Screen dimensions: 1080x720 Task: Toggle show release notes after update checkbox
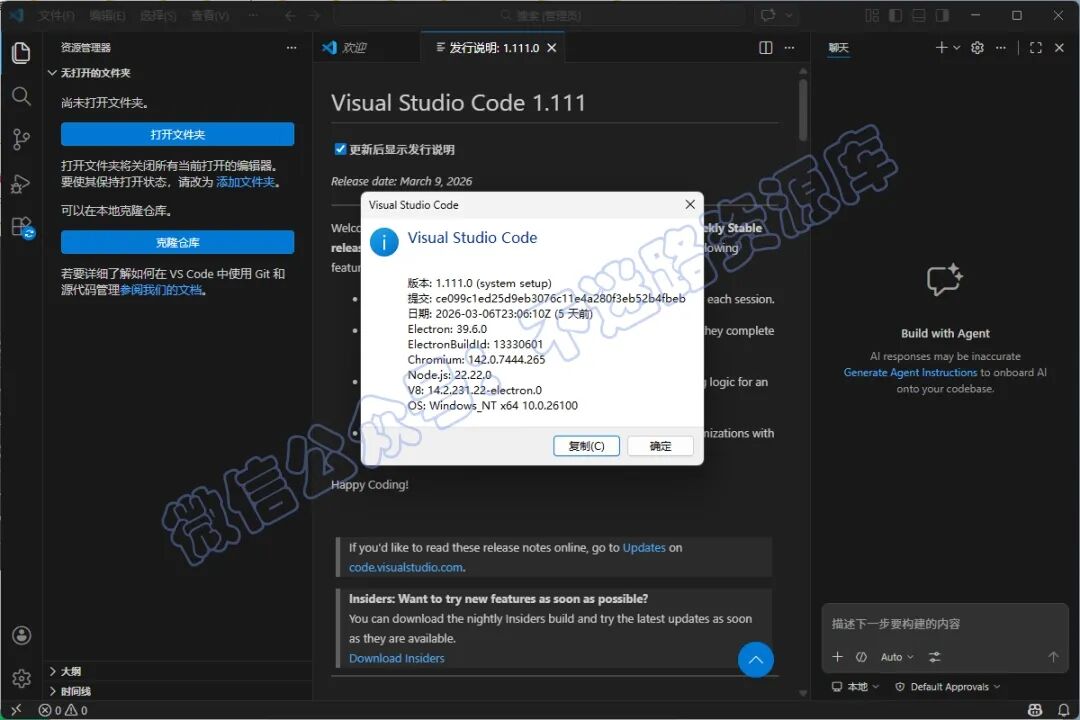(340, 149)
